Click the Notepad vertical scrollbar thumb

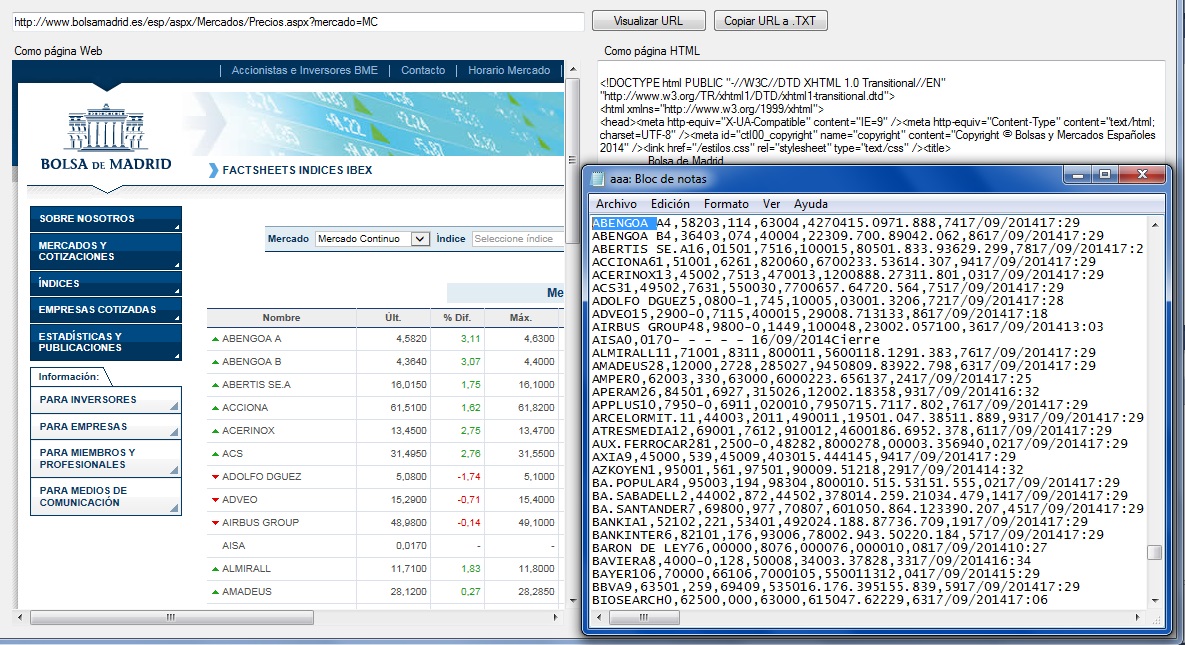1154,553
